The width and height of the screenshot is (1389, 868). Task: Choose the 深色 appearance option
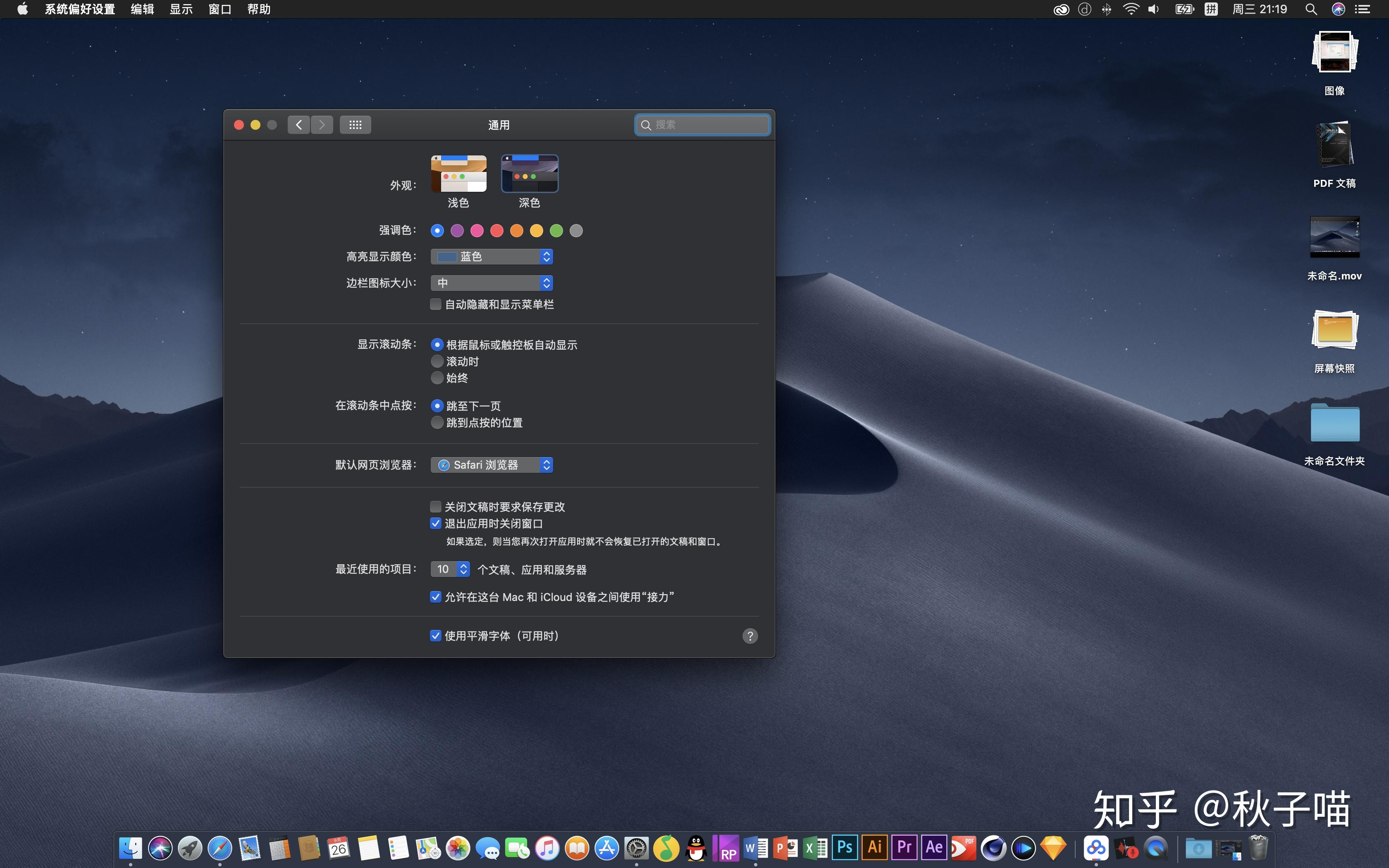pyautogui.click(x=529, y=174)
